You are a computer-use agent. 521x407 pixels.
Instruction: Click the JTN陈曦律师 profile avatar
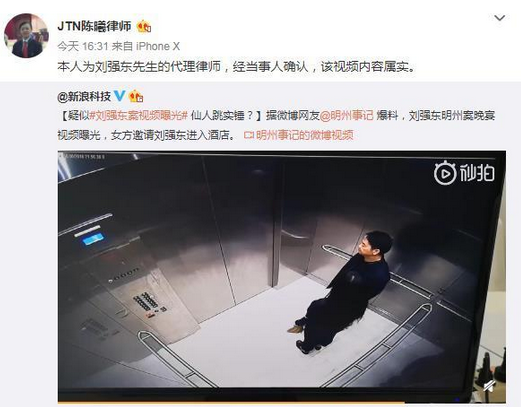point(26,36)
